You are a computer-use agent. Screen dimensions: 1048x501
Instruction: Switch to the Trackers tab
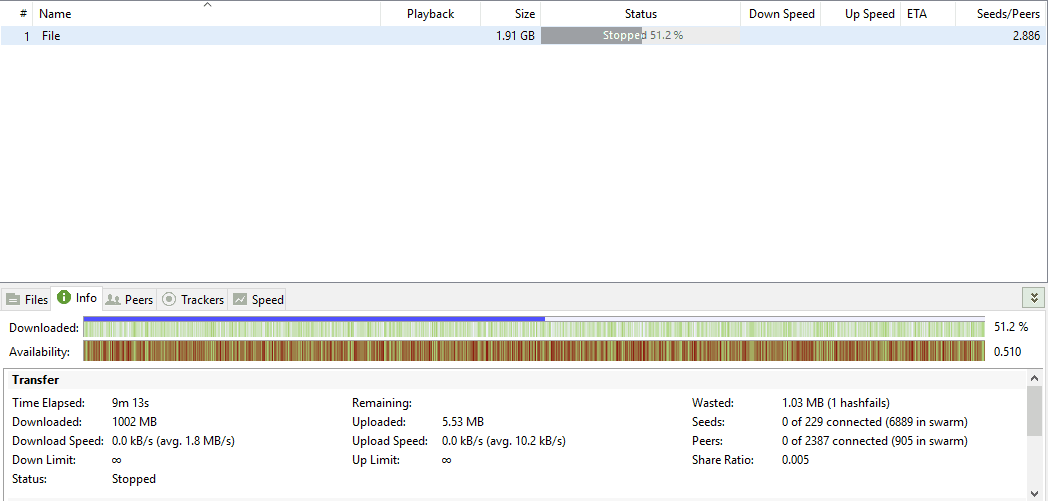pos(192,300)
